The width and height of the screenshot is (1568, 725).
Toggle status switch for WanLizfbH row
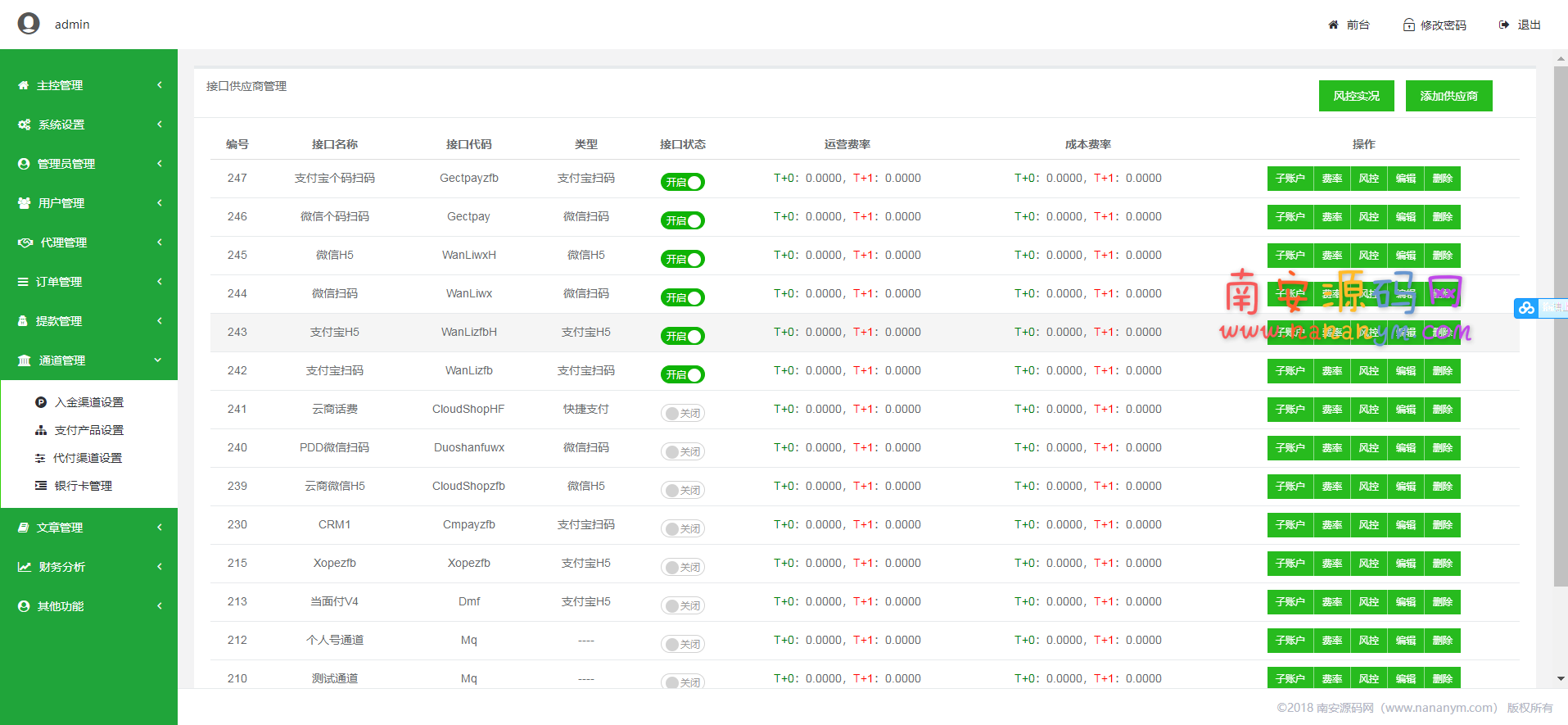pyautogui.click(x=683, y=336)
